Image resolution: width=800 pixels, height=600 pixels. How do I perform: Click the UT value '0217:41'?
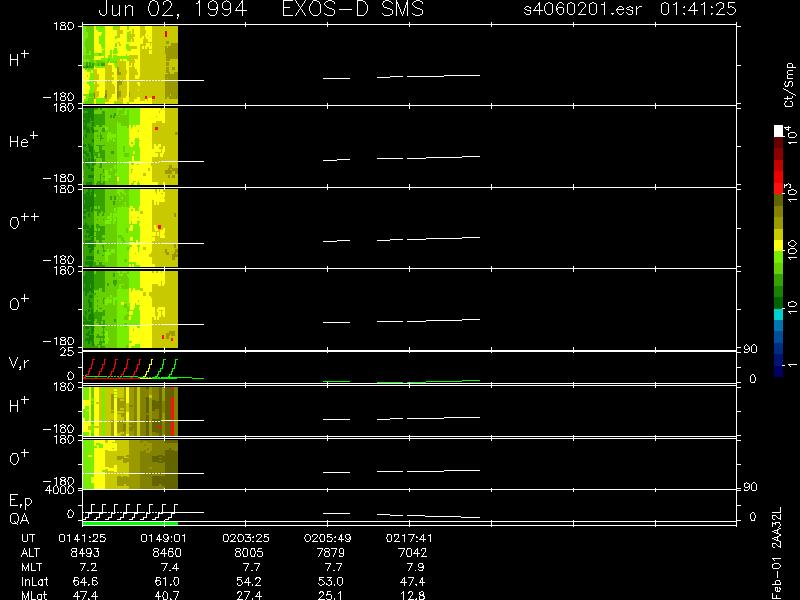tap(409, 538)
